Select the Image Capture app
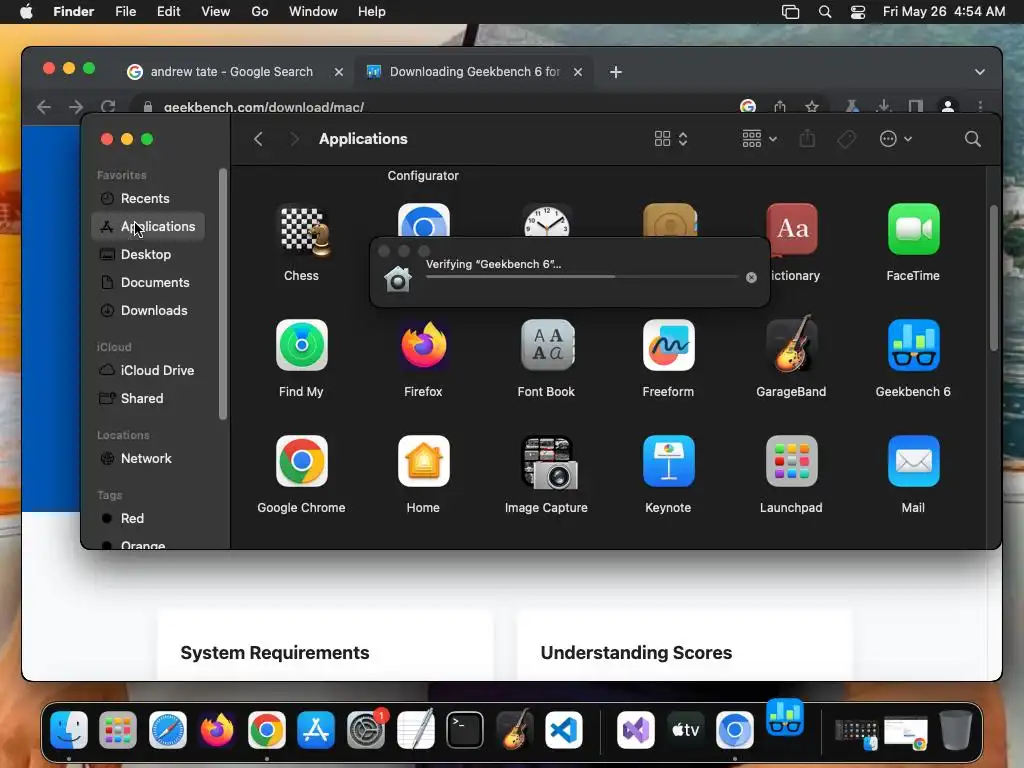This screenshot has width=1024, height=768. point(549,462)
